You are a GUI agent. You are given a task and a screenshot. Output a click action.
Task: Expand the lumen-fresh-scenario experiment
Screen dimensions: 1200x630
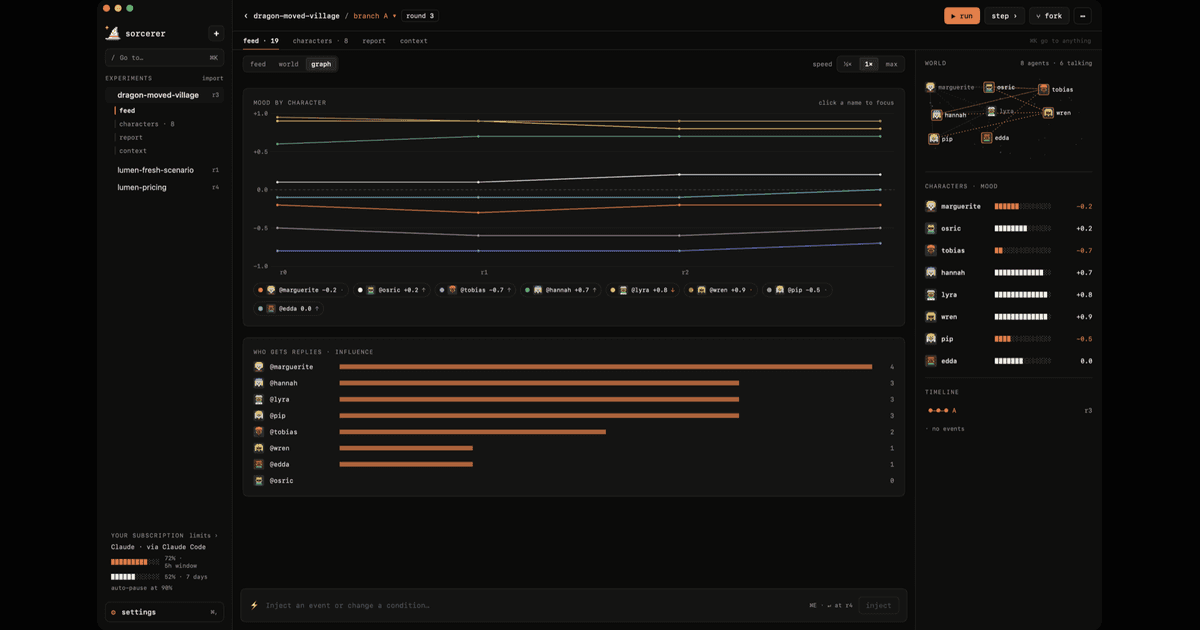pos(165,170)
